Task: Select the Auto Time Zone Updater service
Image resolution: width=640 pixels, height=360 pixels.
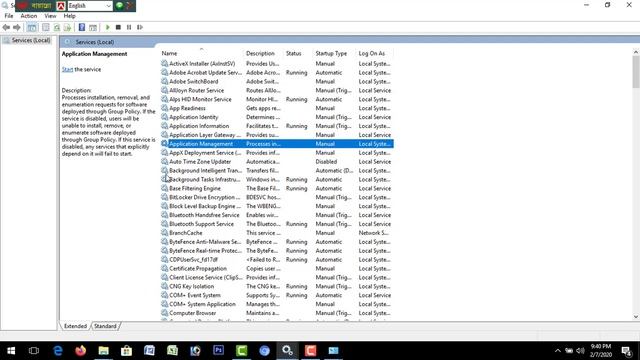Action: [277, 162]
